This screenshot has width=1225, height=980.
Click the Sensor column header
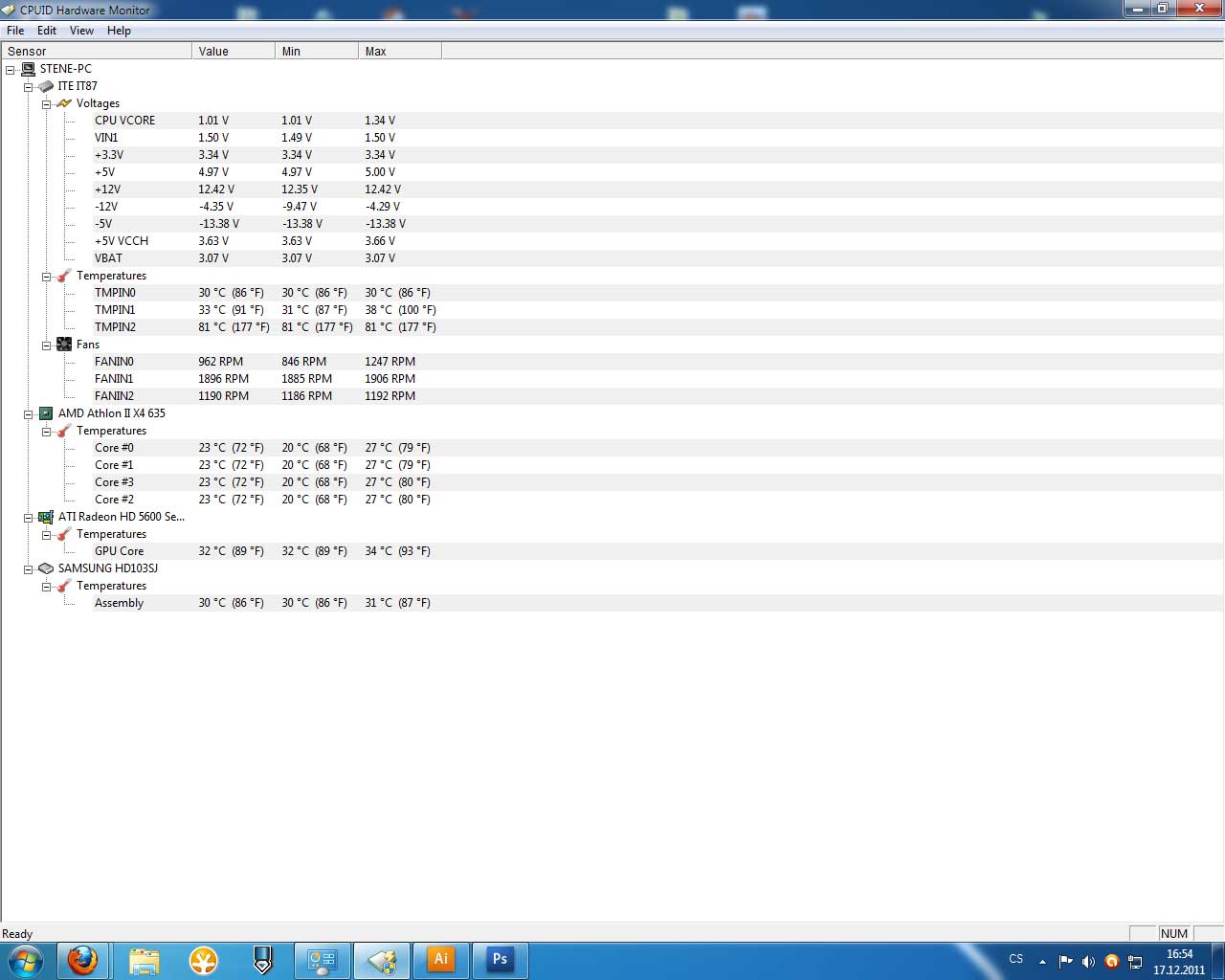(97, 52)
